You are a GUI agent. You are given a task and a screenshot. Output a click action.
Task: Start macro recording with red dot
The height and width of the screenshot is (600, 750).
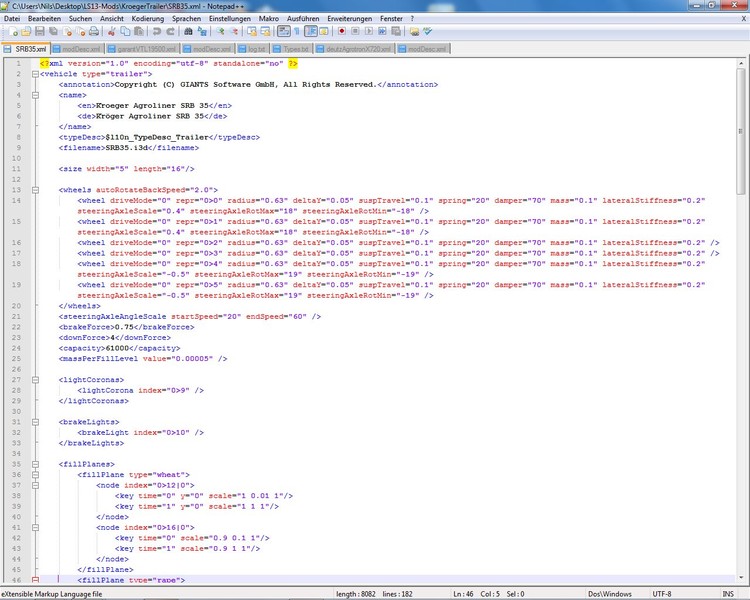coord(342,32)
